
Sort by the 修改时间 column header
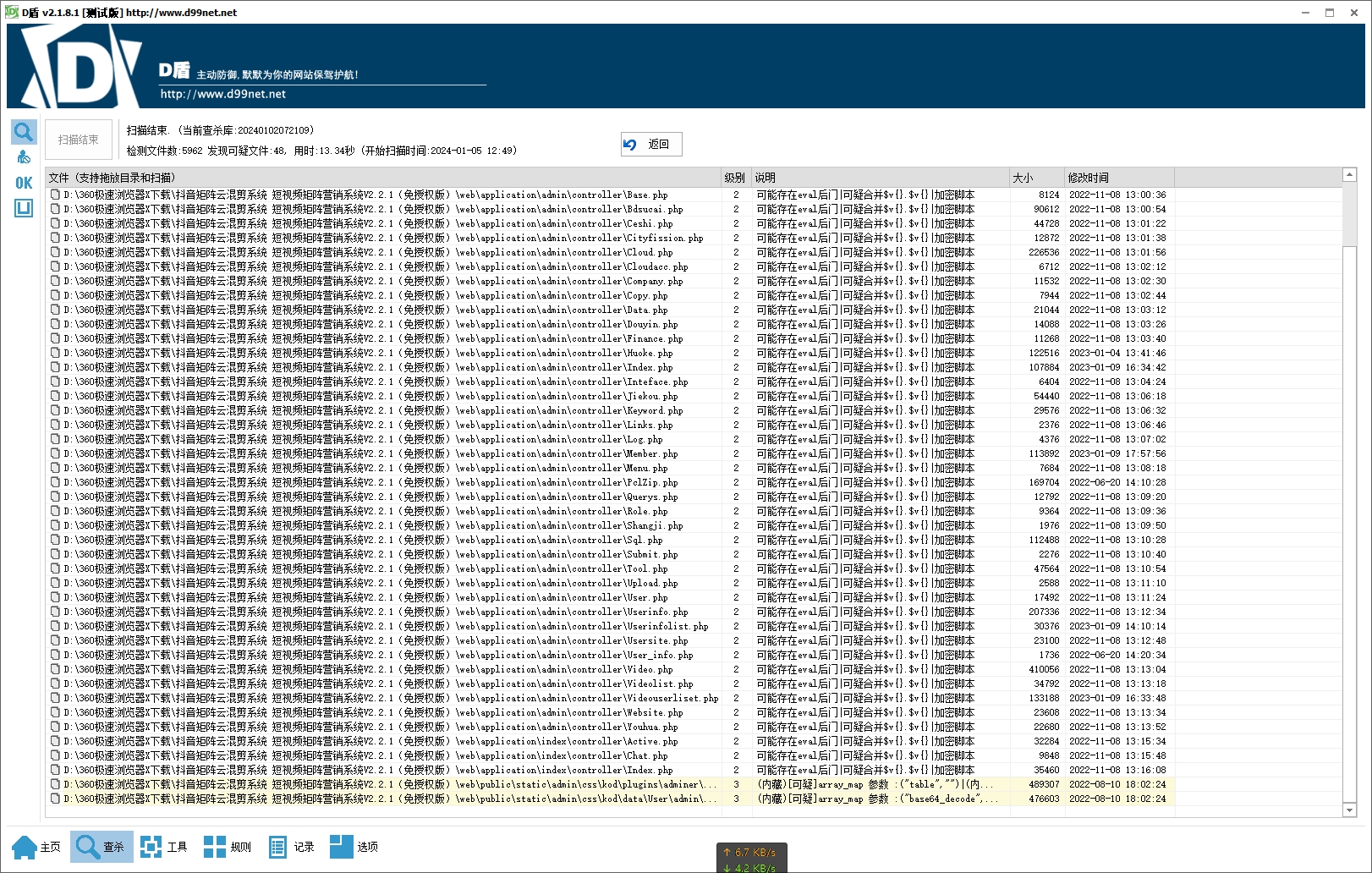pyautogui.click(x=1119, y=178)
